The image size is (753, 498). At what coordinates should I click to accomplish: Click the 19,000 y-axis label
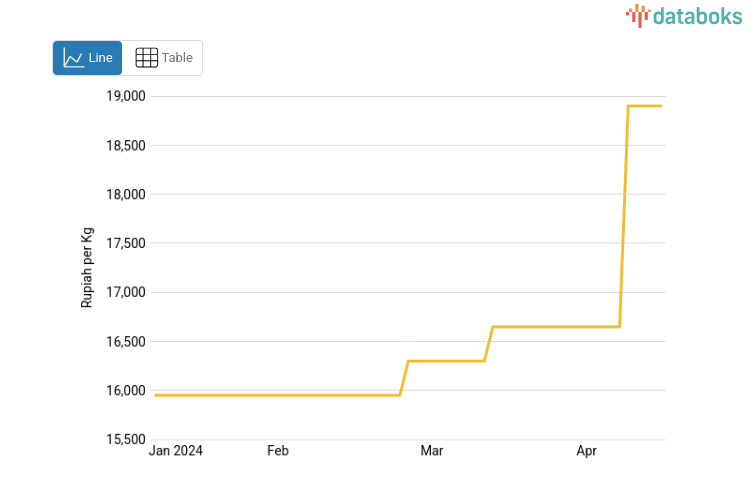point(126,96)
